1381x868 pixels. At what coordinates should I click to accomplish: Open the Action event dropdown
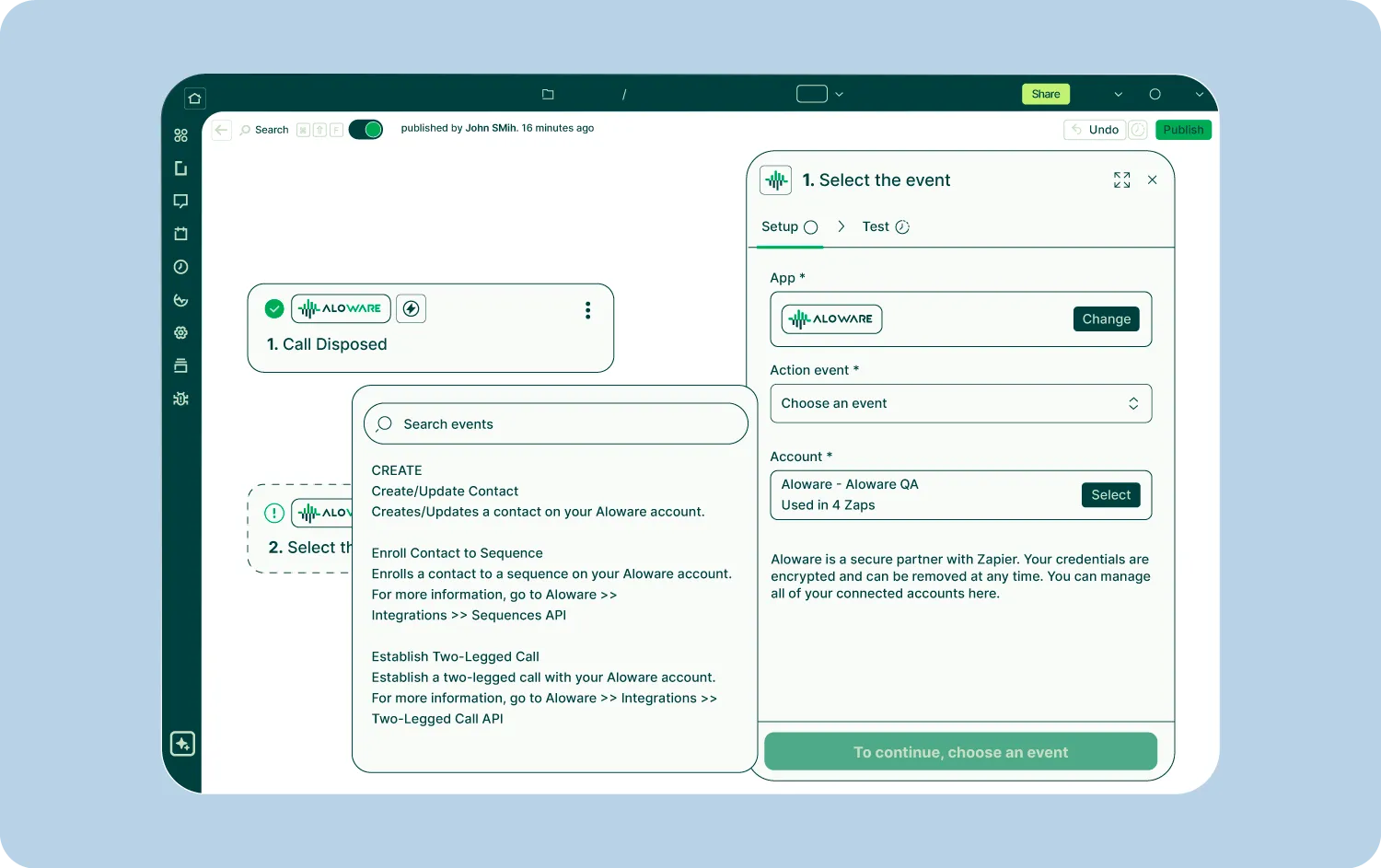(x=961, y=403)
